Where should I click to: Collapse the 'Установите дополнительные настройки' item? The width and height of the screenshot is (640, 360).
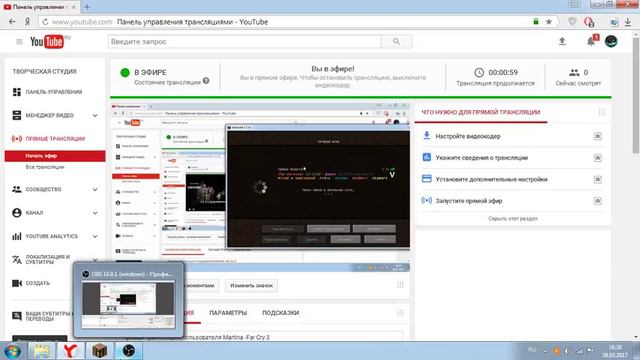pos(598,179)
